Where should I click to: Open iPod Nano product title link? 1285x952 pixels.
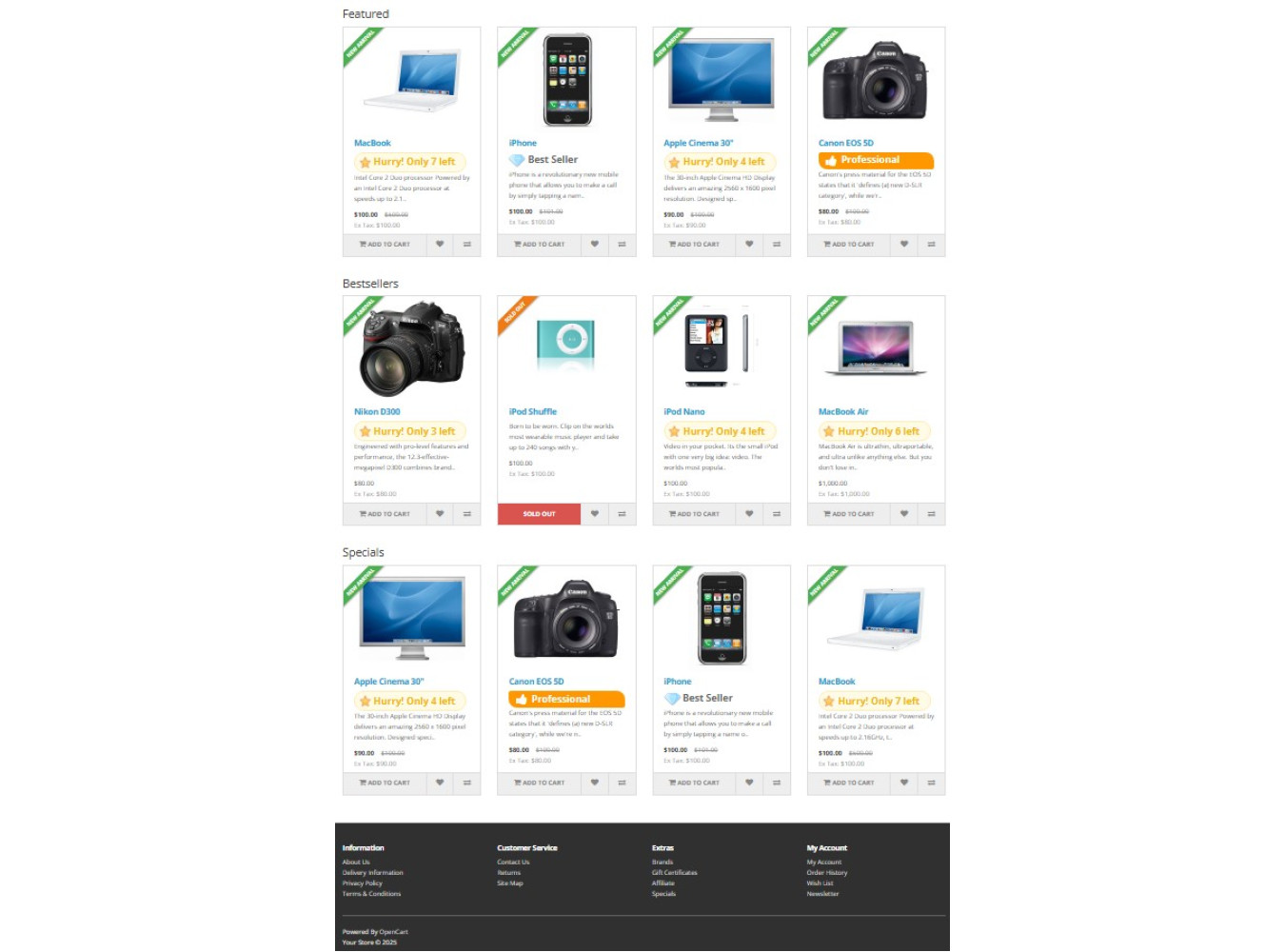[x=684, y=412]
